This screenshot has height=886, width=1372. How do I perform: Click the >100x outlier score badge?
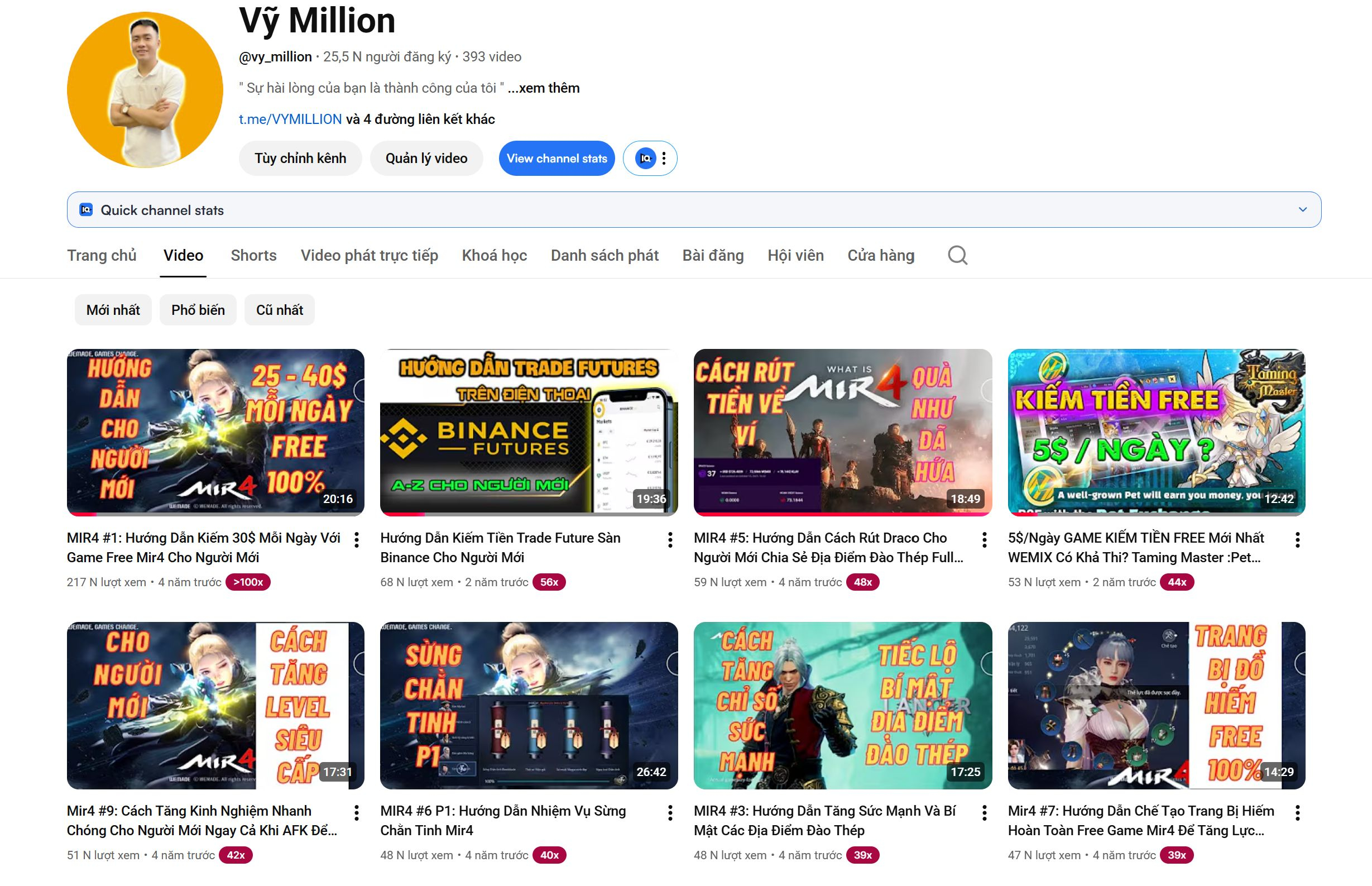(248, 582)
